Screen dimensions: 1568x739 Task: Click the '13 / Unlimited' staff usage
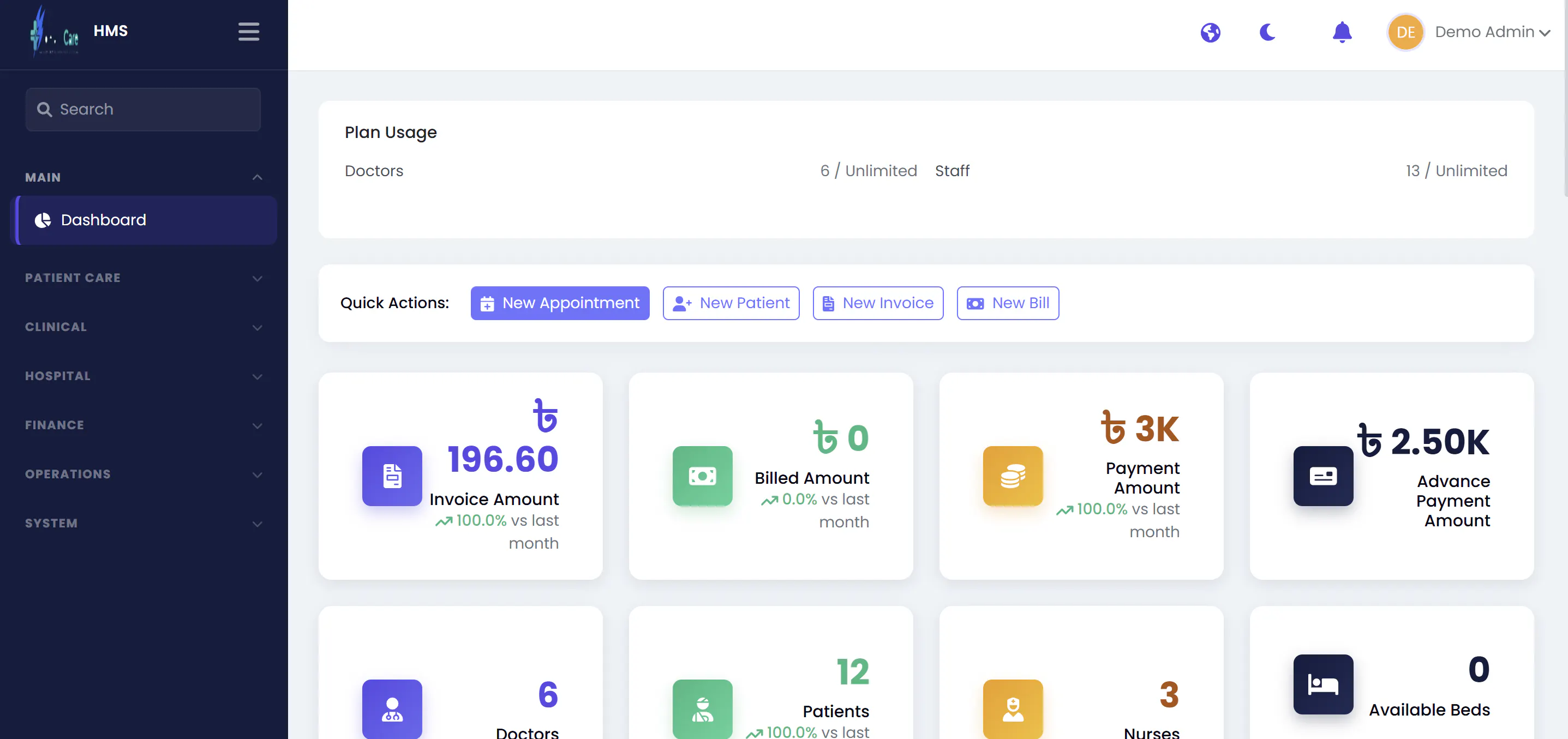pos(1456,171)
